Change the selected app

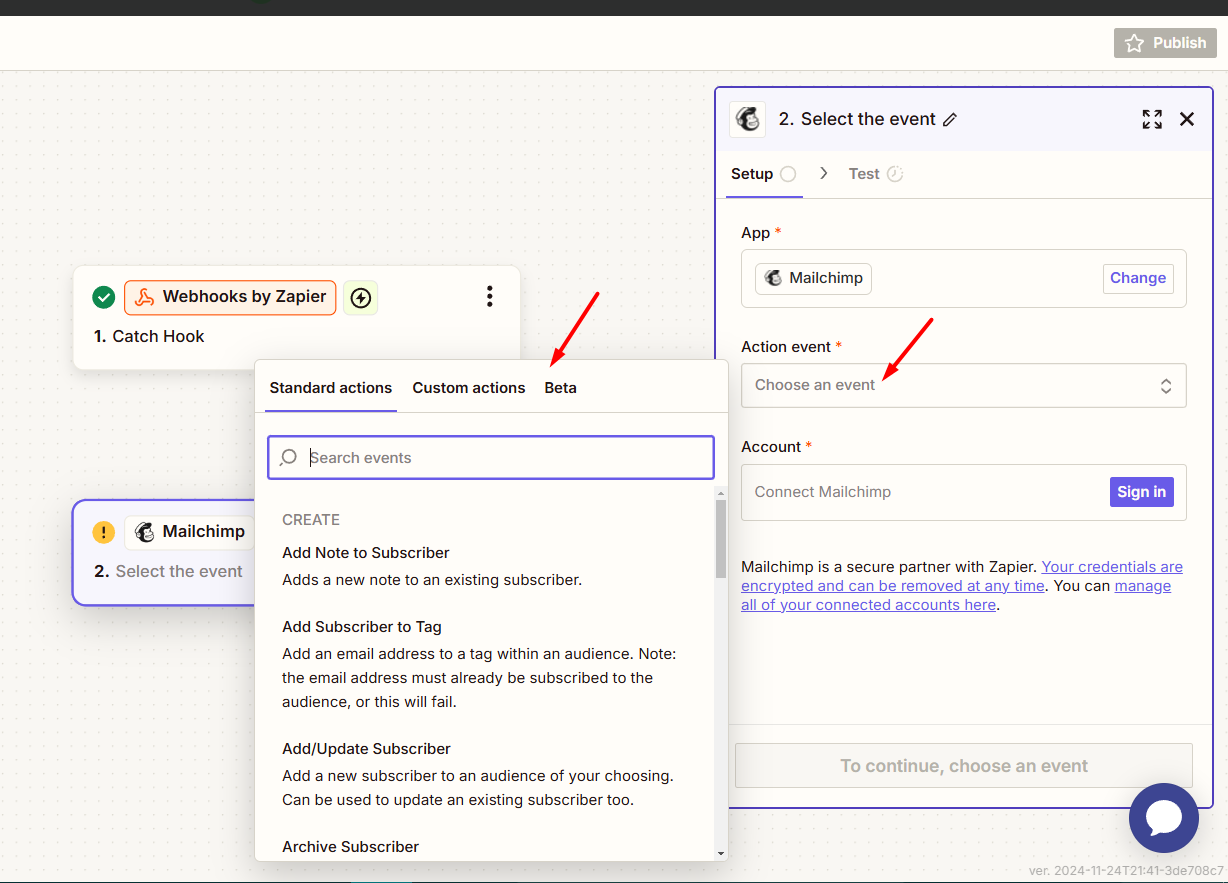1138,278
